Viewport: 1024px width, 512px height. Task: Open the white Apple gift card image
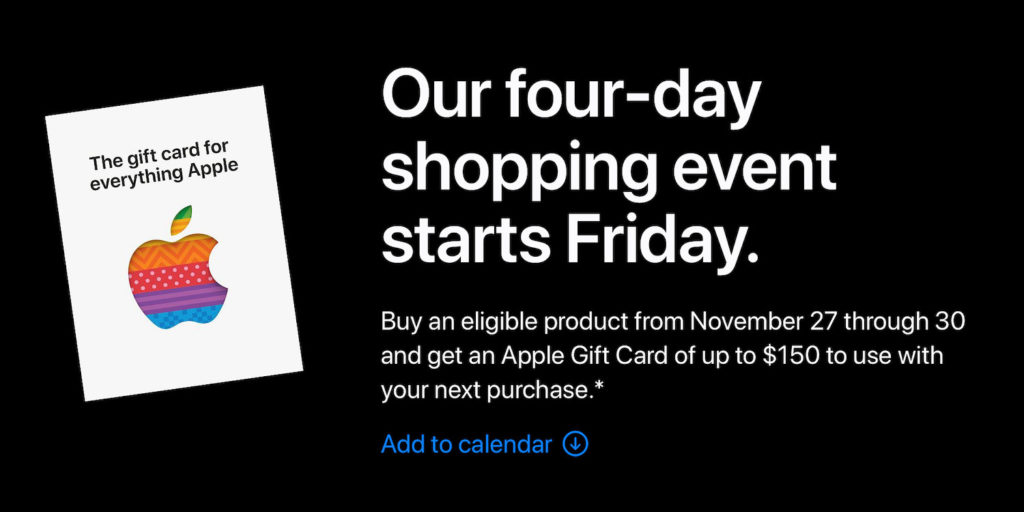pyautogui.click(x=174, y=243)
